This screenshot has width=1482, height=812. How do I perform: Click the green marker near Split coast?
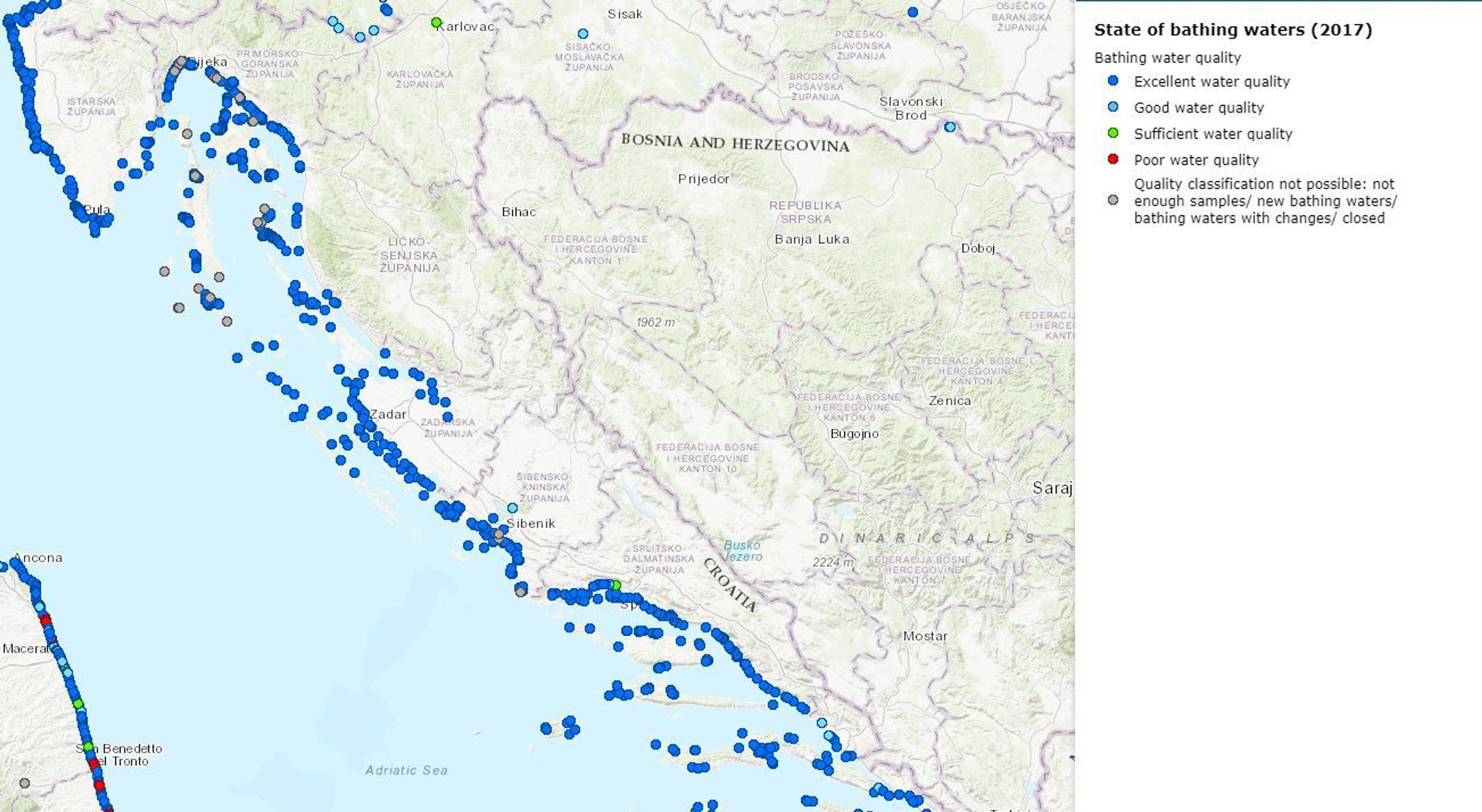(615, 585)
